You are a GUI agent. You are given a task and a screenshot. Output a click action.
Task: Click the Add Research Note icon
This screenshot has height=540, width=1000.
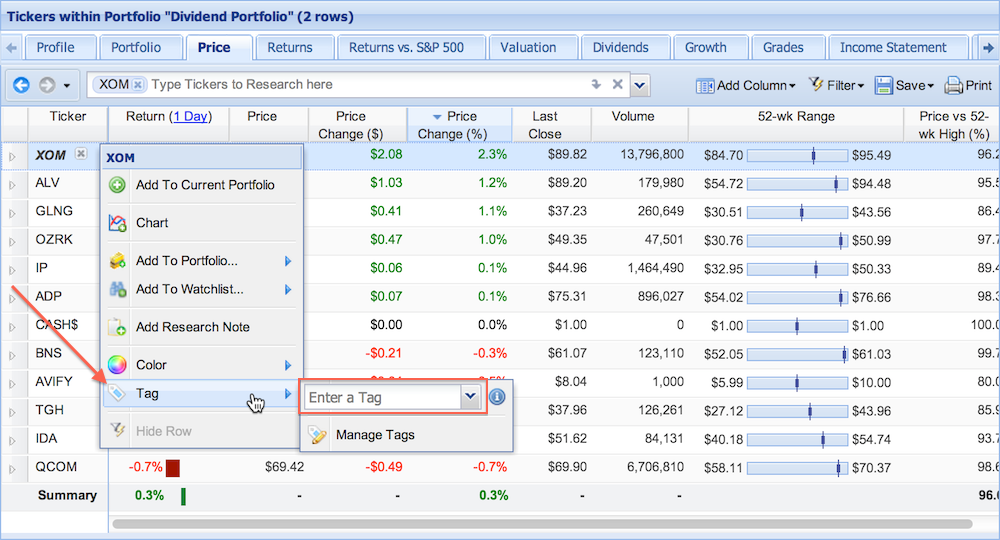click(117, 327)
